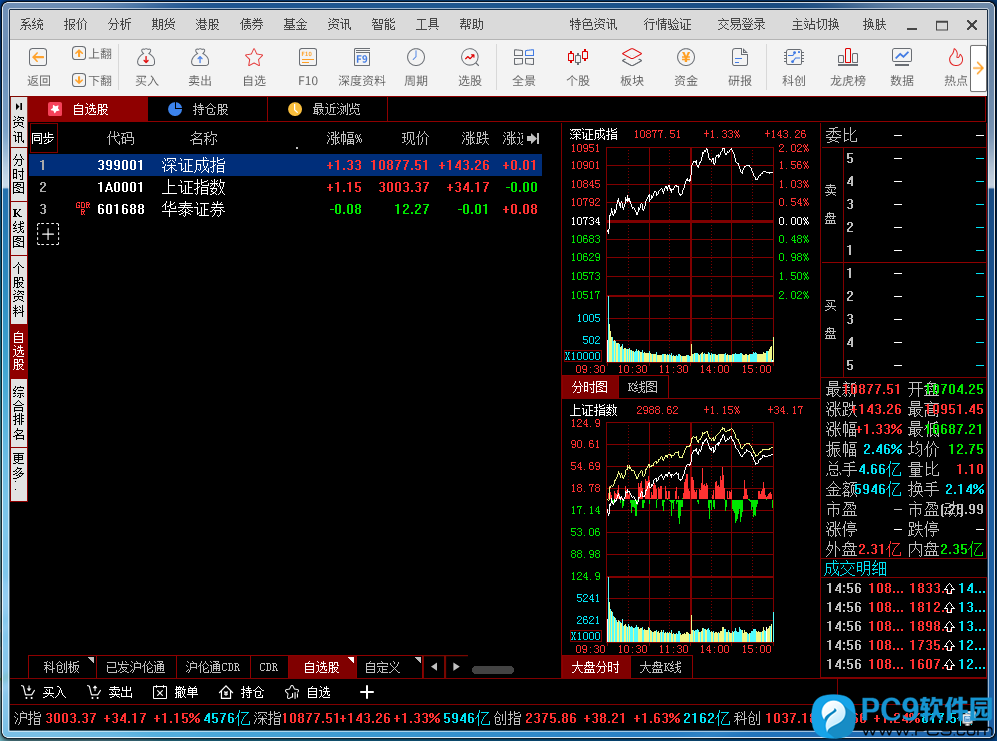The image size is (997, 741).
Task: Sort by the 涨幅% column header
Action: click(x=344, y=138)
